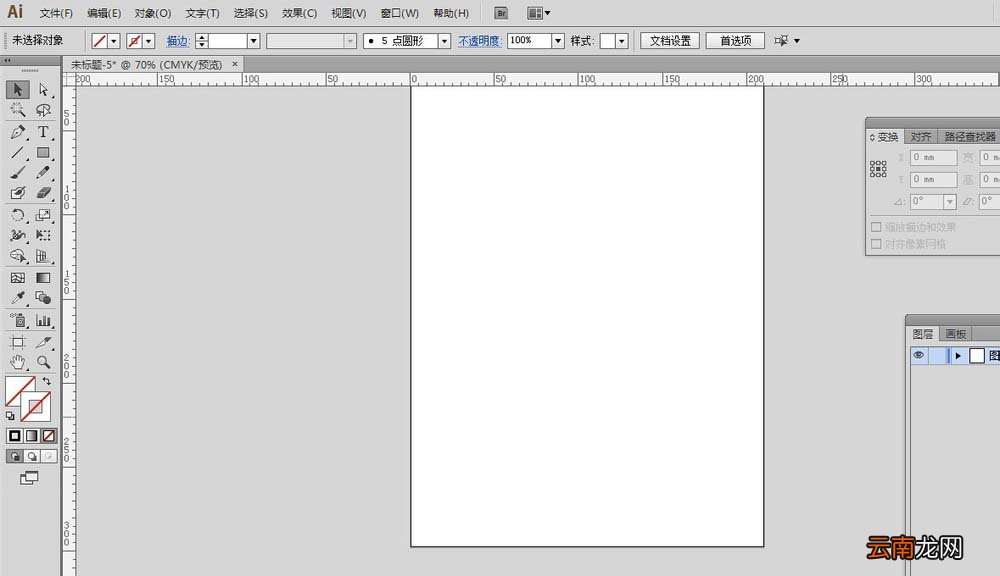Select the Column Graph tool

(x=43, y=320)
